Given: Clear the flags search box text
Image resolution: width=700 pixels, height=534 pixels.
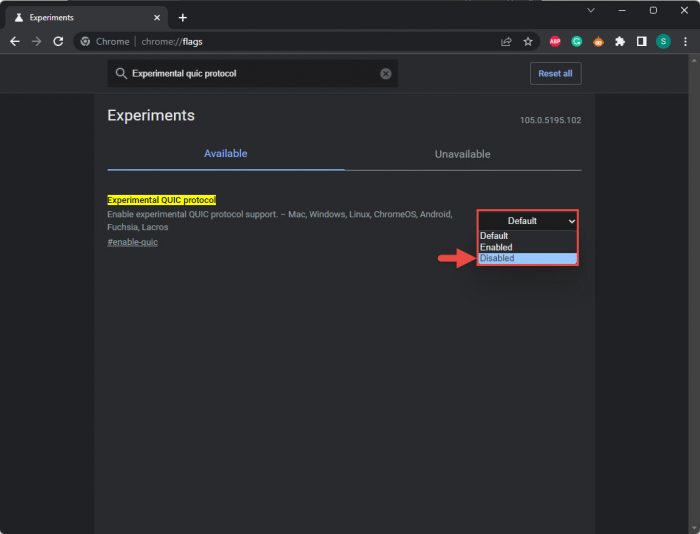Looking at the screenshot, I should tap(386, 74).
